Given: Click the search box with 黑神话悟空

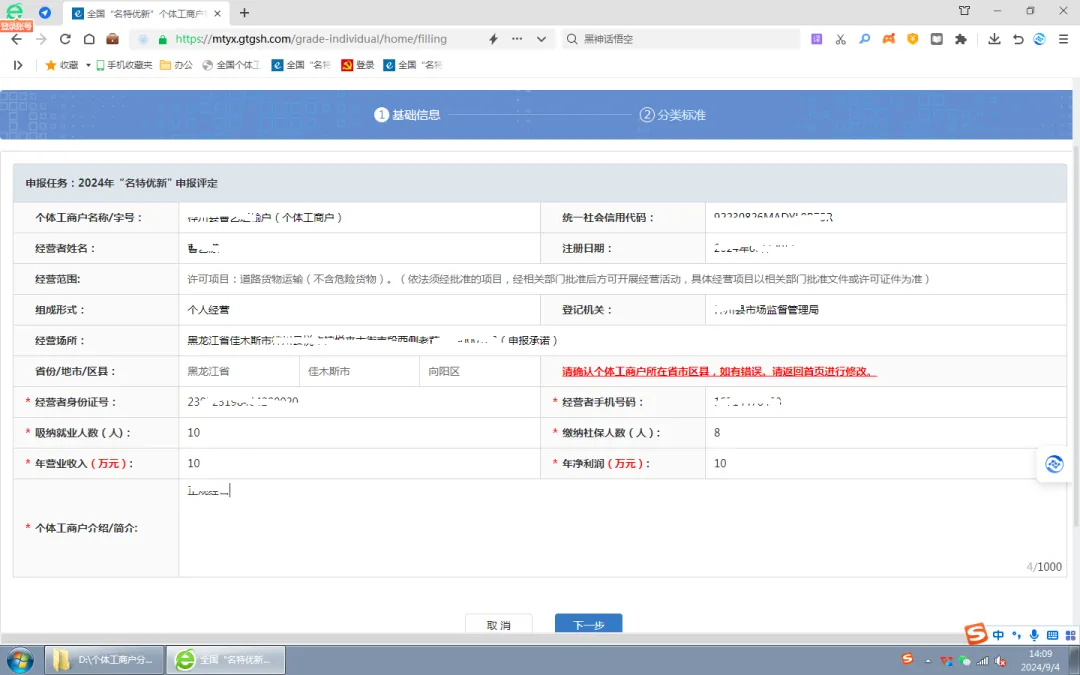Looking at the screenshot, I should click(682, 39).
